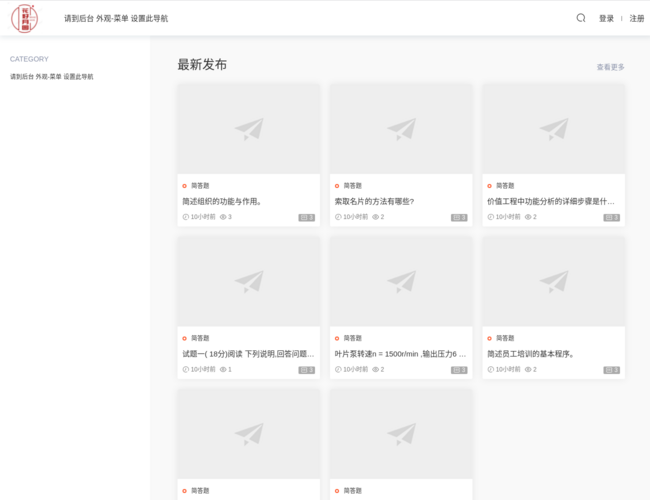This screenshot has height=500, width=650.
Task: Open thumbnail of 索取名片的方法有哪些 post
Action: [401, 129]
